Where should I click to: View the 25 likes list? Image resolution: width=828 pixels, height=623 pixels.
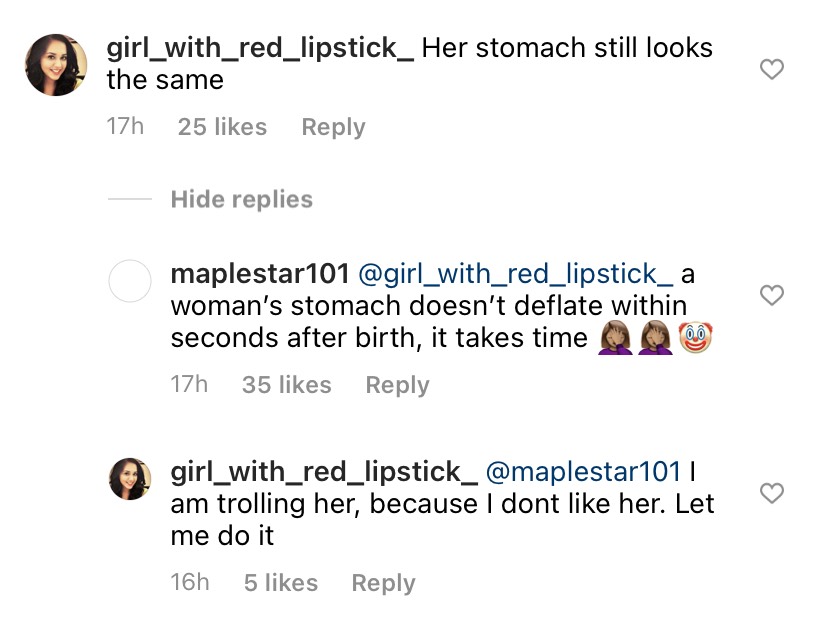pos(221,127)
